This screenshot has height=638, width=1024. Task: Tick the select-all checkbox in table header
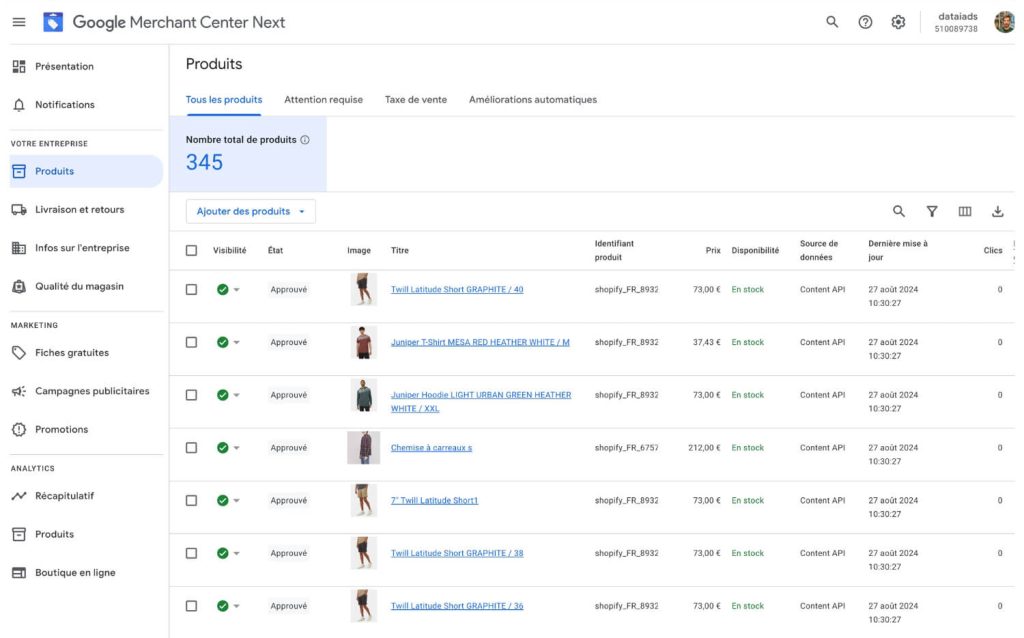pyautogui.click(x=191, y=251)
